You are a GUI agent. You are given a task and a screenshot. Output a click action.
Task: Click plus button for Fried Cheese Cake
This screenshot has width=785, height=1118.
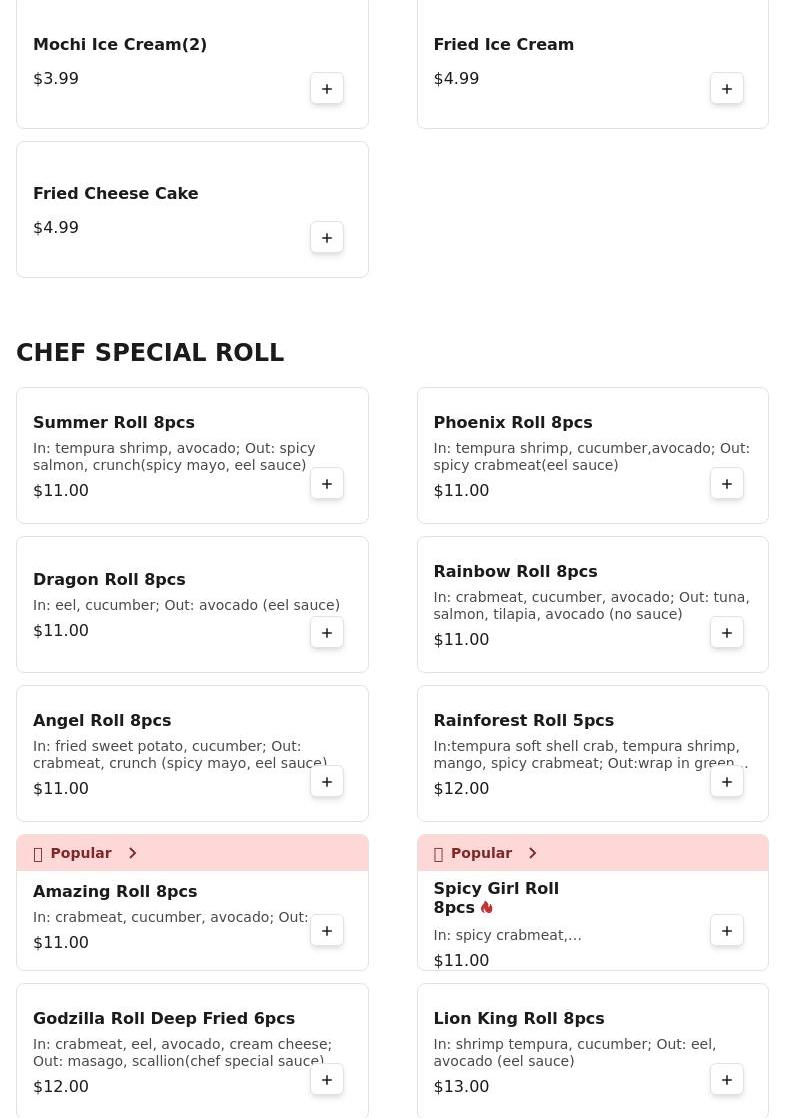coord(327,238)
